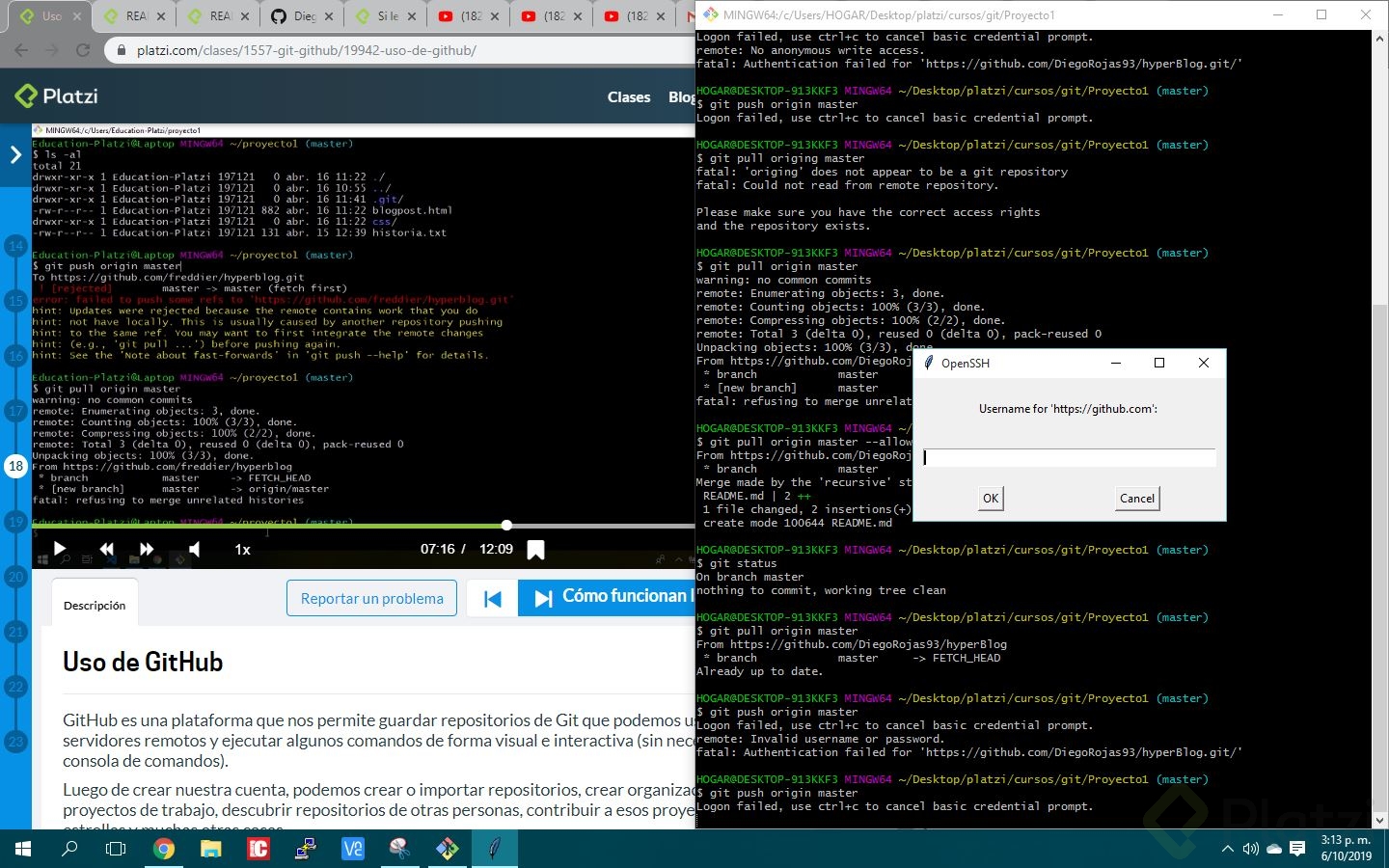Jump to class 14 in the course timeline
Screen dimensions: 1389x868
(15, 246)
